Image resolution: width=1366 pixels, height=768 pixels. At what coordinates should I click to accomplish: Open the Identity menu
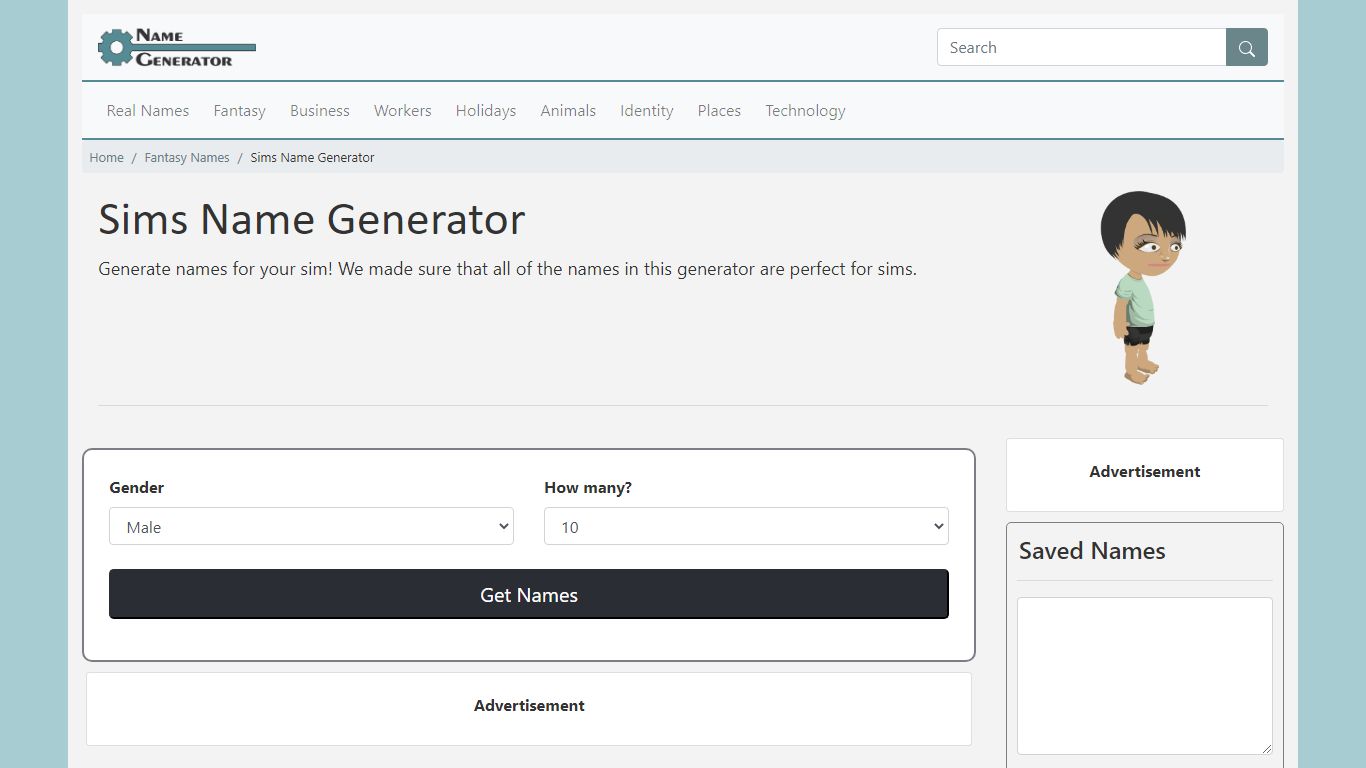[647, 111]
